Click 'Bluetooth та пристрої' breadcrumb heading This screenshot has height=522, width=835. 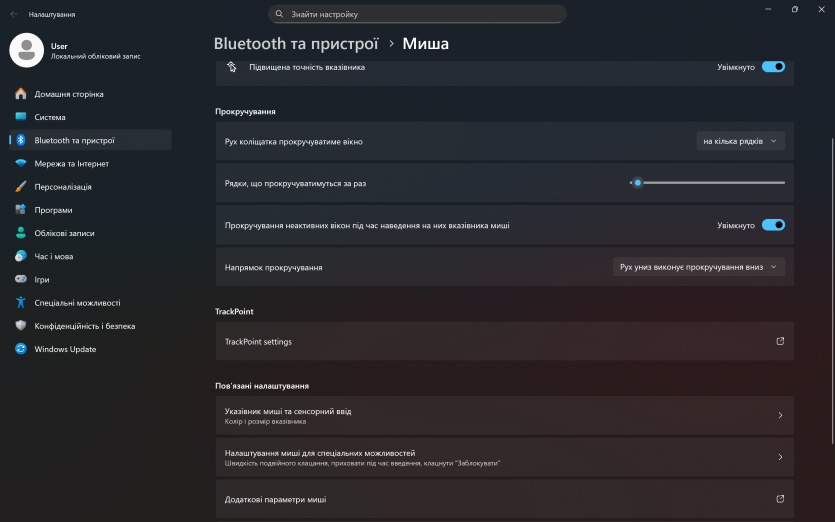(x=296, y=44)
